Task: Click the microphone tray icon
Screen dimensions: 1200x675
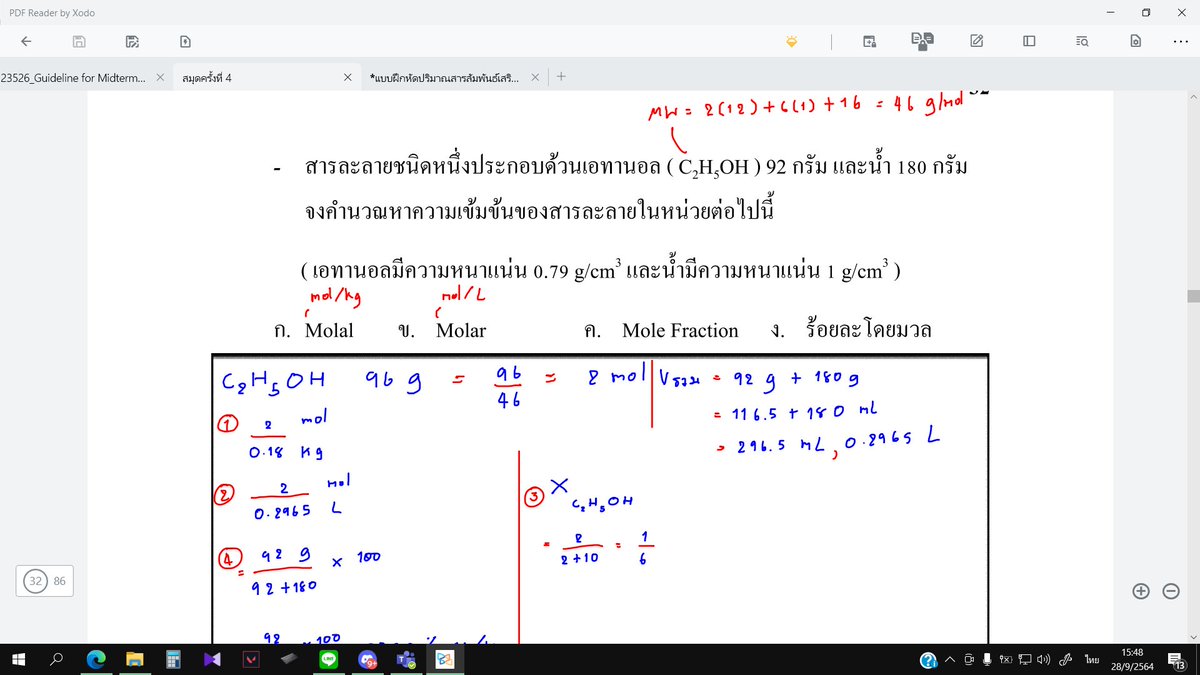Action: point(986,659)
